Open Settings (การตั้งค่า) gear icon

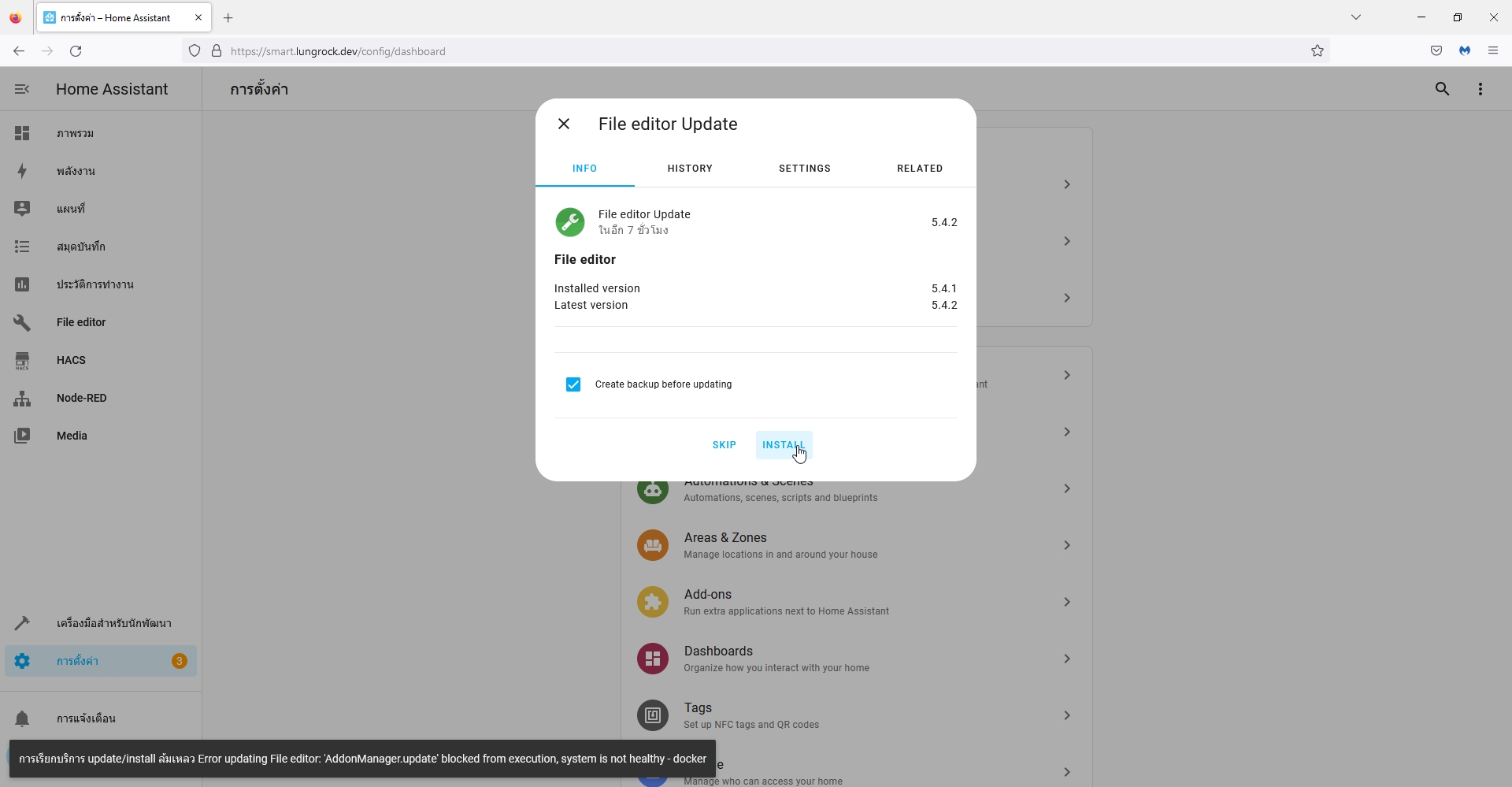click(22, 661)
